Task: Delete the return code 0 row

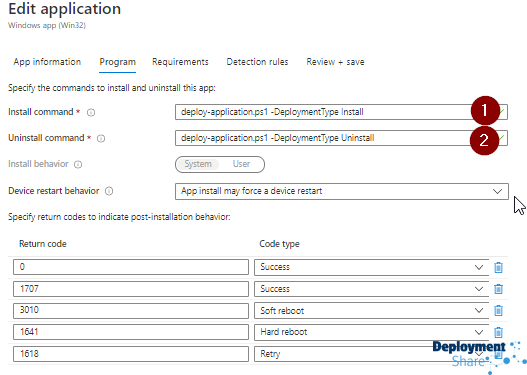Action: click(x=498, y=267)
